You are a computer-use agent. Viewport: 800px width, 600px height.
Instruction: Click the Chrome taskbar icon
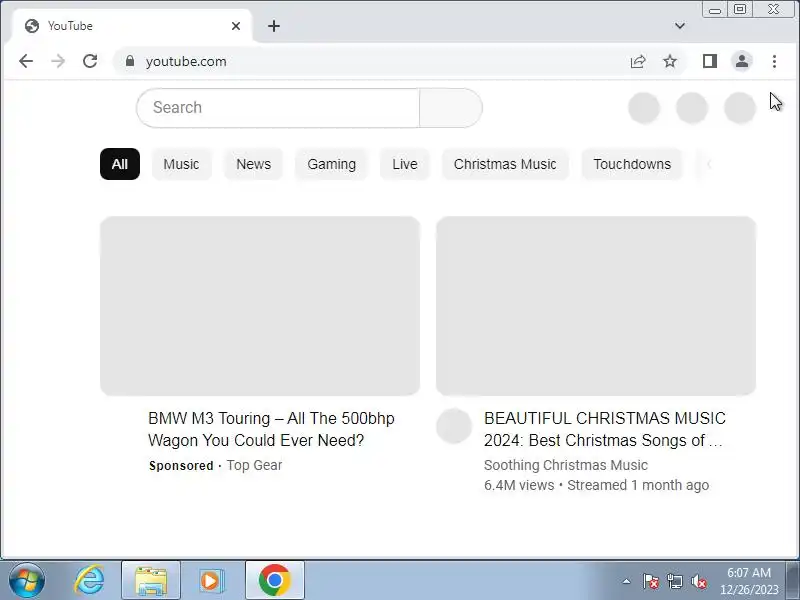tap(274, 581)
